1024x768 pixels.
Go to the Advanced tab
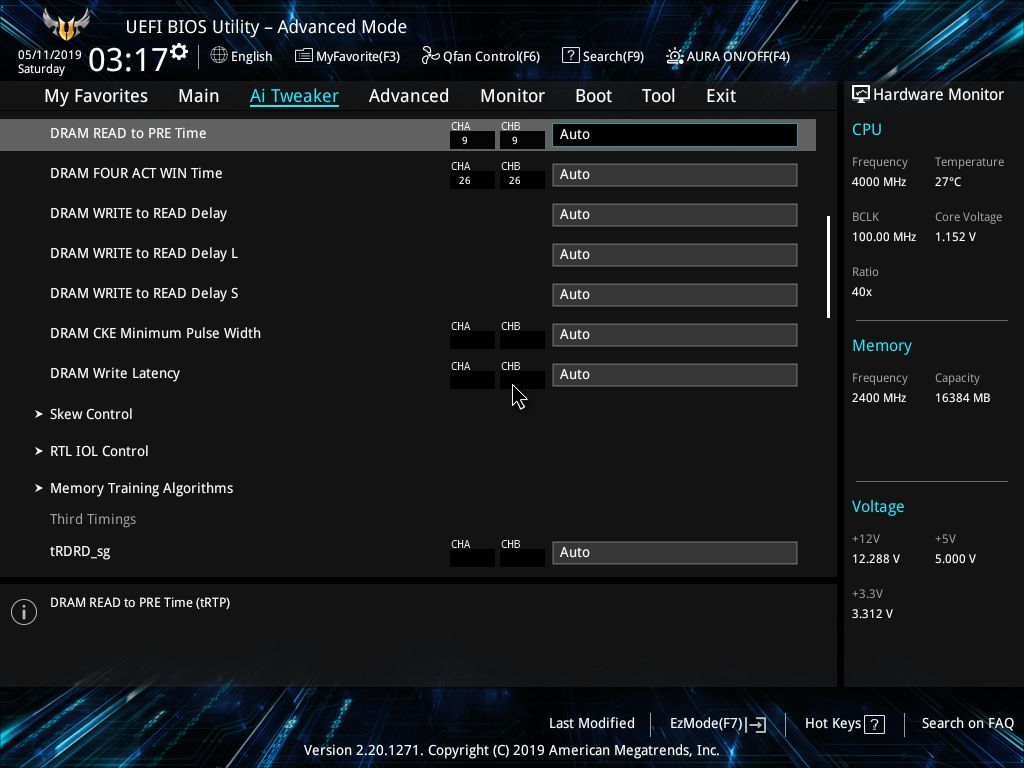(x=409, y=96)
